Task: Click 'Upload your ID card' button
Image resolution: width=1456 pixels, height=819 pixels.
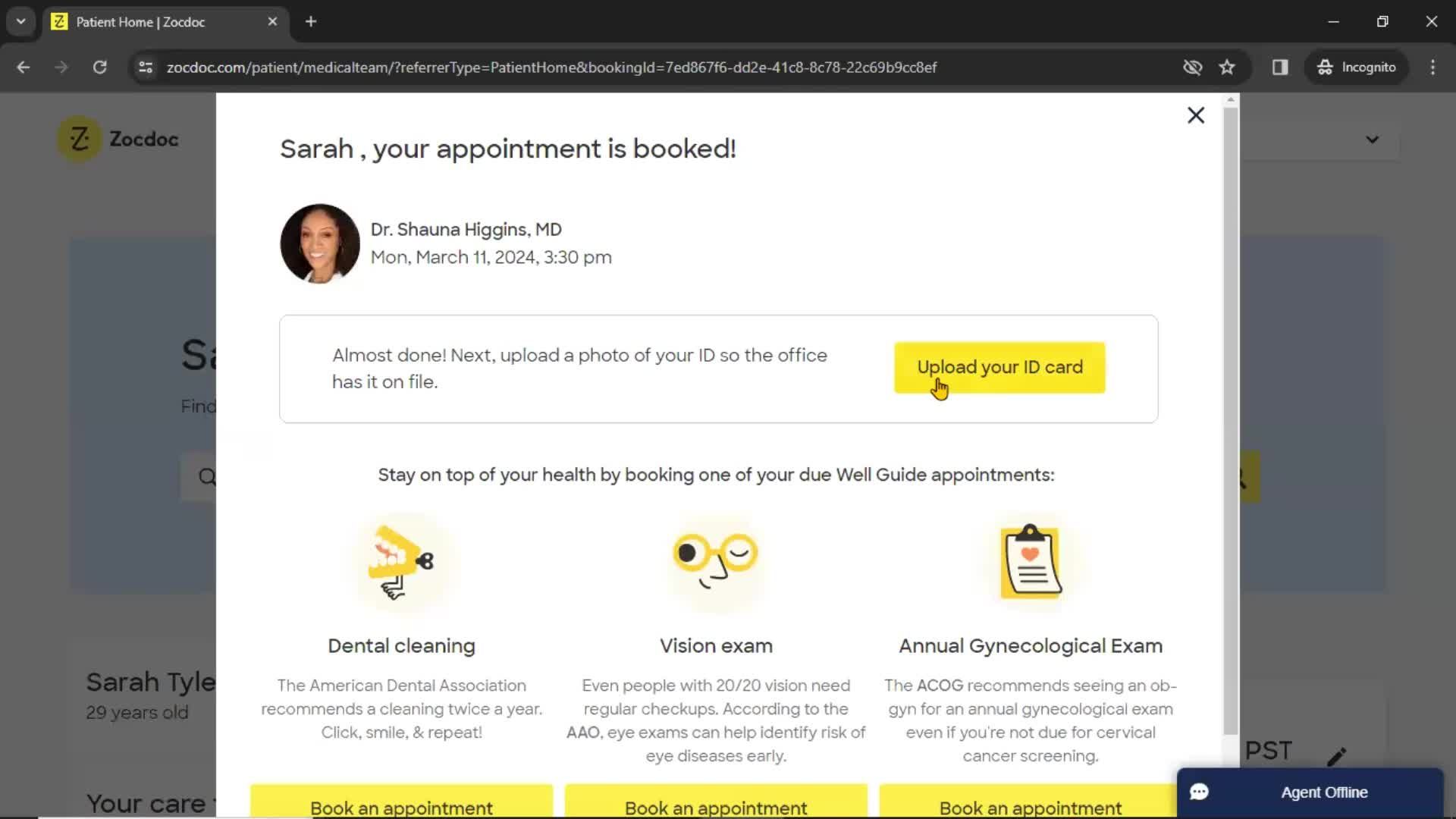Action: pyautogui.click(x=1000, y=367)
